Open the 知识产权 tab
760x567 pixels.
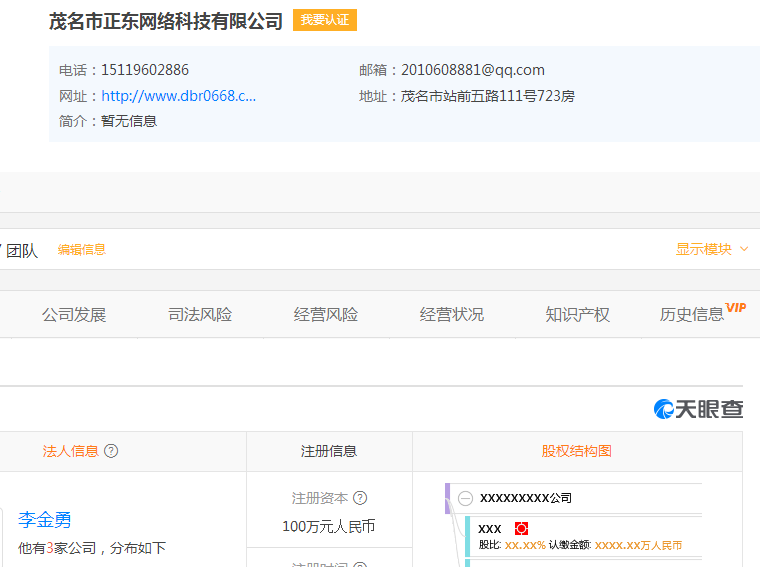(x=578, y=315)
